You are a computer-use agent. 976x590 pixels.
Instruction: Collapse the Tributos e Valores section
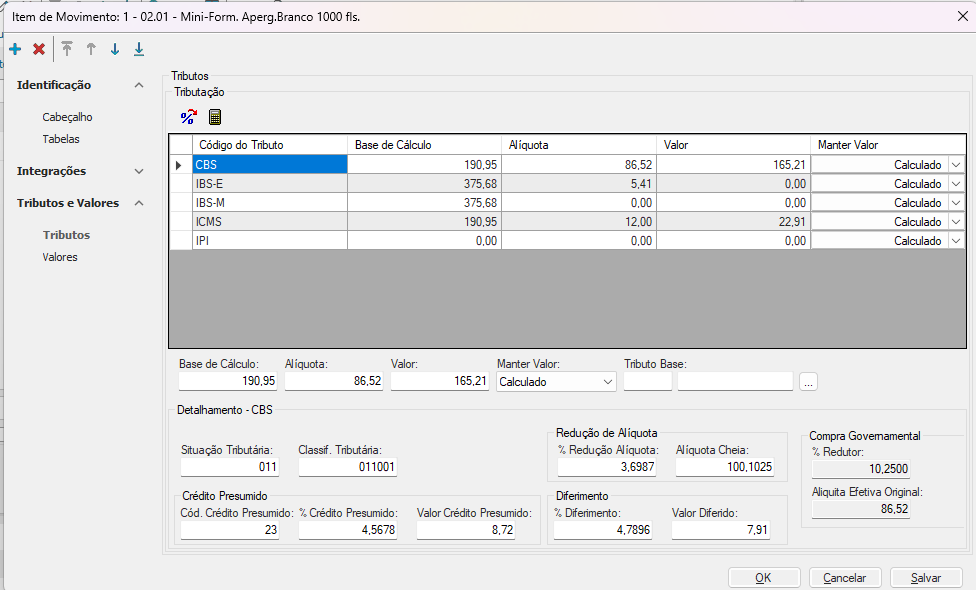pos(139,203)
